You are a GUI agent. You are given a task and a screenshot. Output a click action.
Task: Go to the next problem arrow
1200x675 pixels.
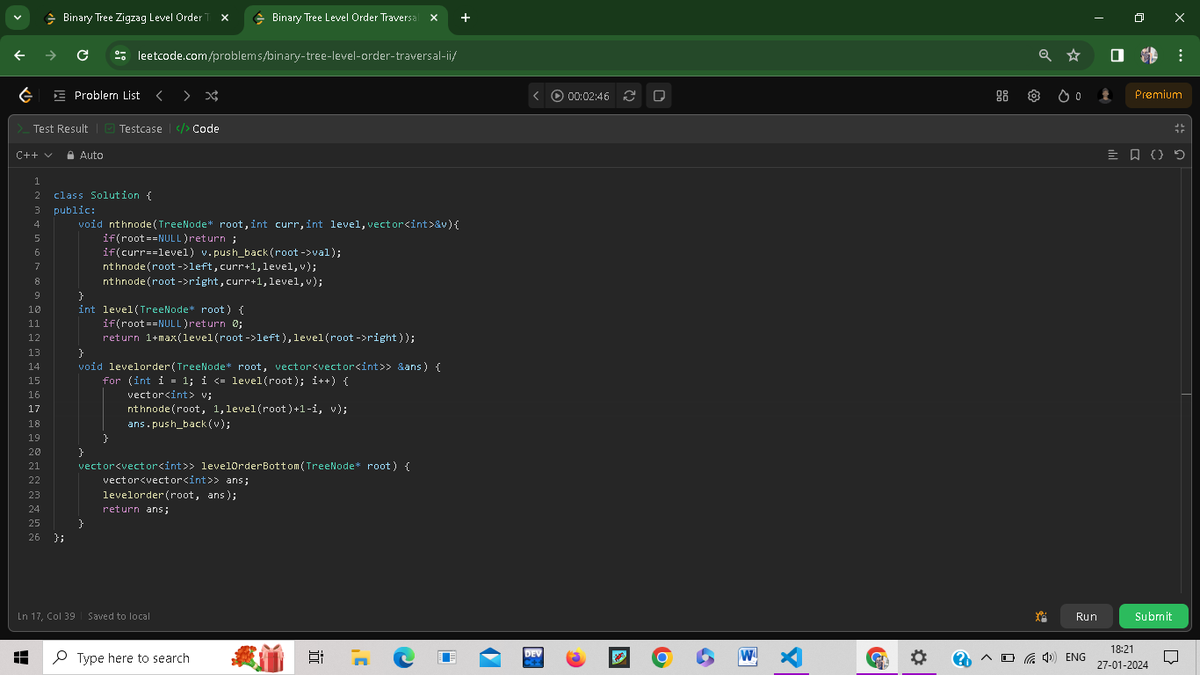coord(186,95)
